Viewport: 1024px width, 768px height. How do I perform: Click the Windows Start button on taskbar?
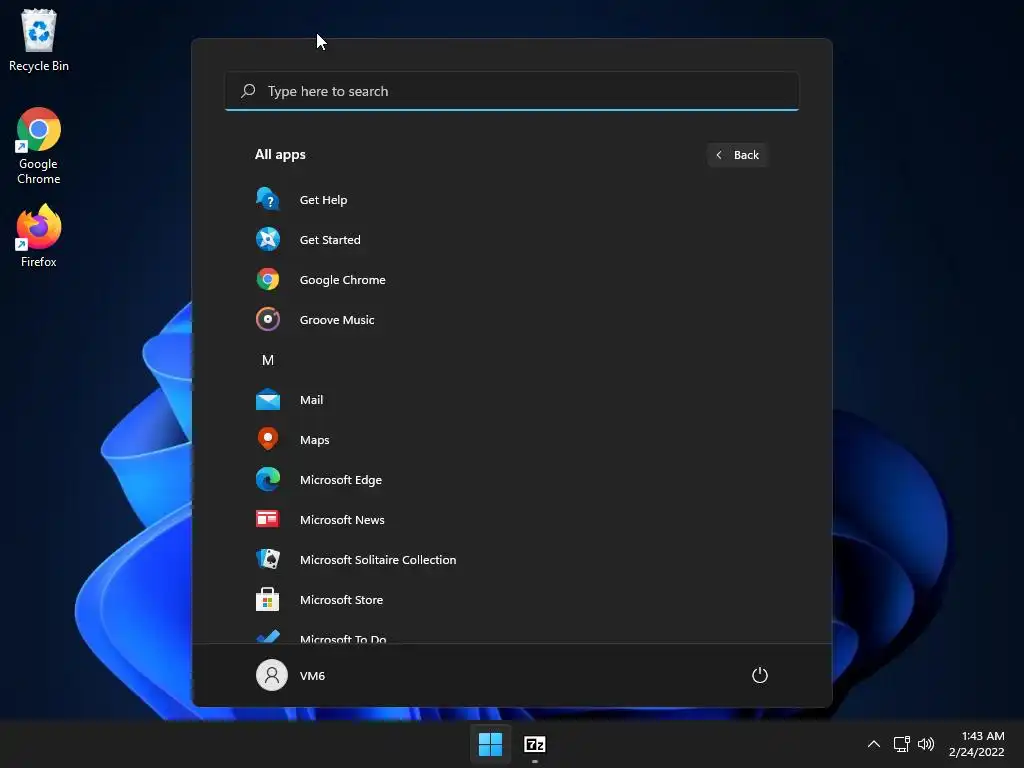point(490,744)
